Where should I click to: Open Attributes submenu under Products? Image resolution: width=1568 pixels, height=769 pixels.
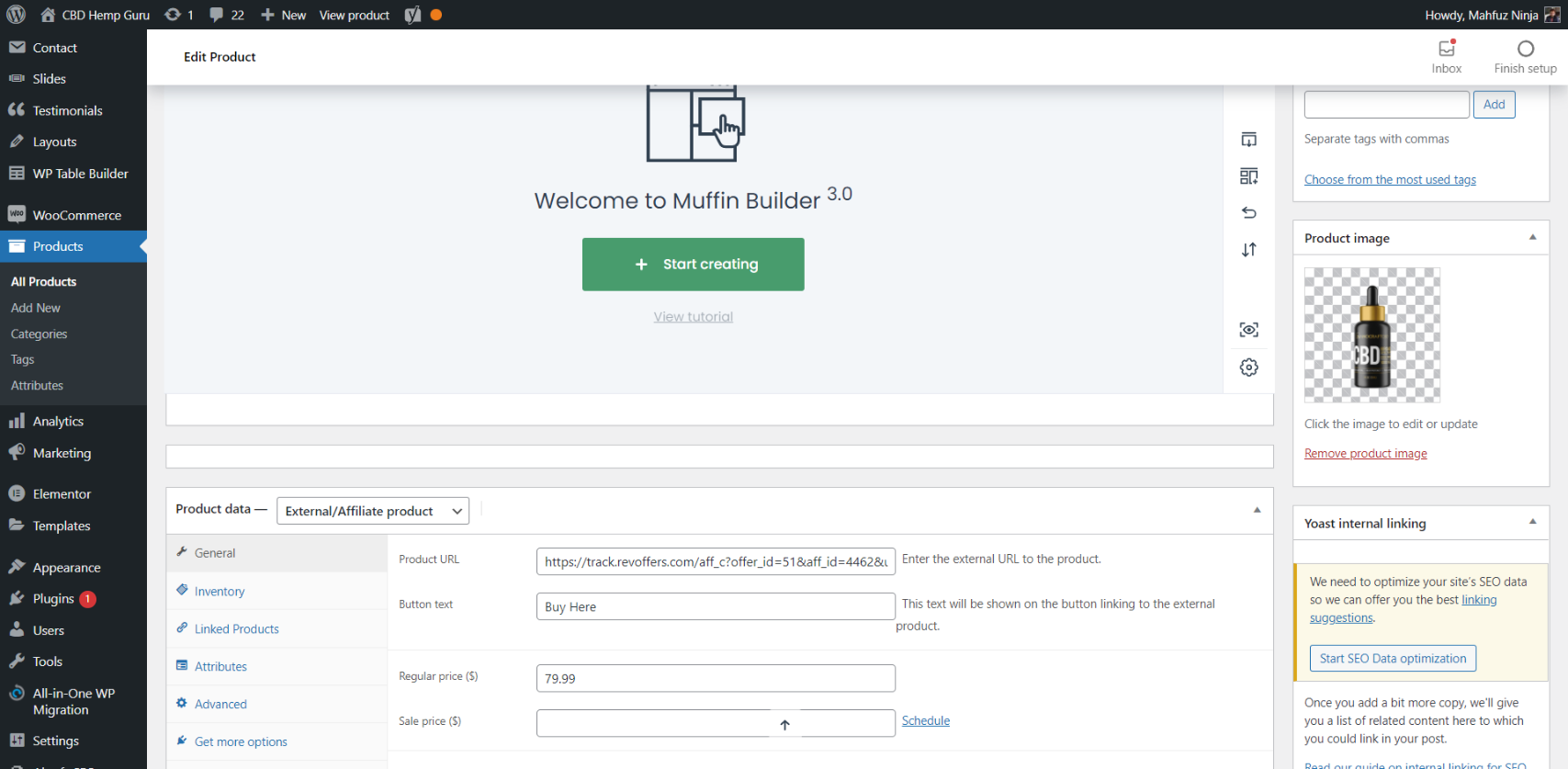point(38,385)
